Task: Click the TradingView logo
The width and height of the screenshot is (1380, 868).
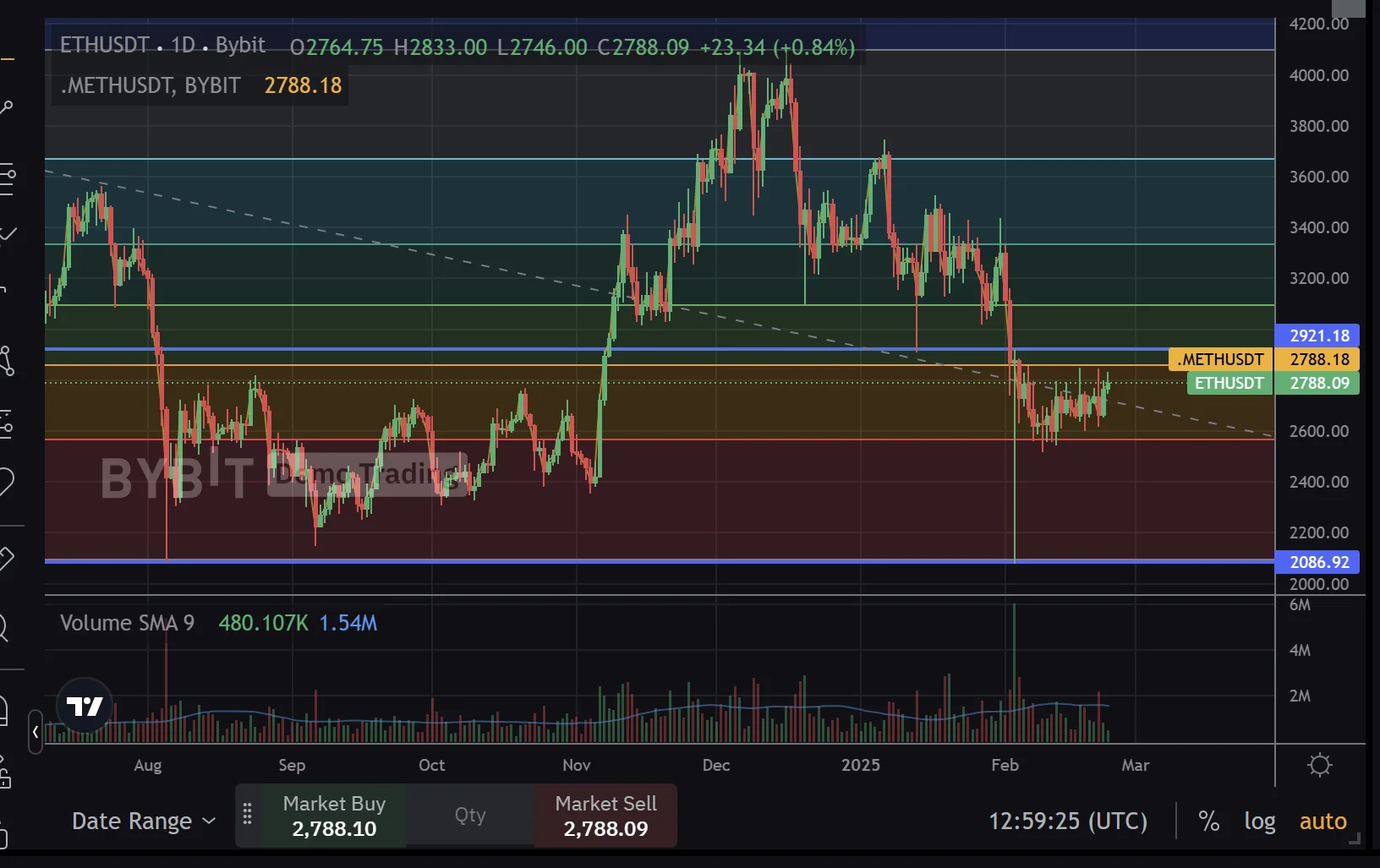Action: pyautogui.click(x=85, y=706)
